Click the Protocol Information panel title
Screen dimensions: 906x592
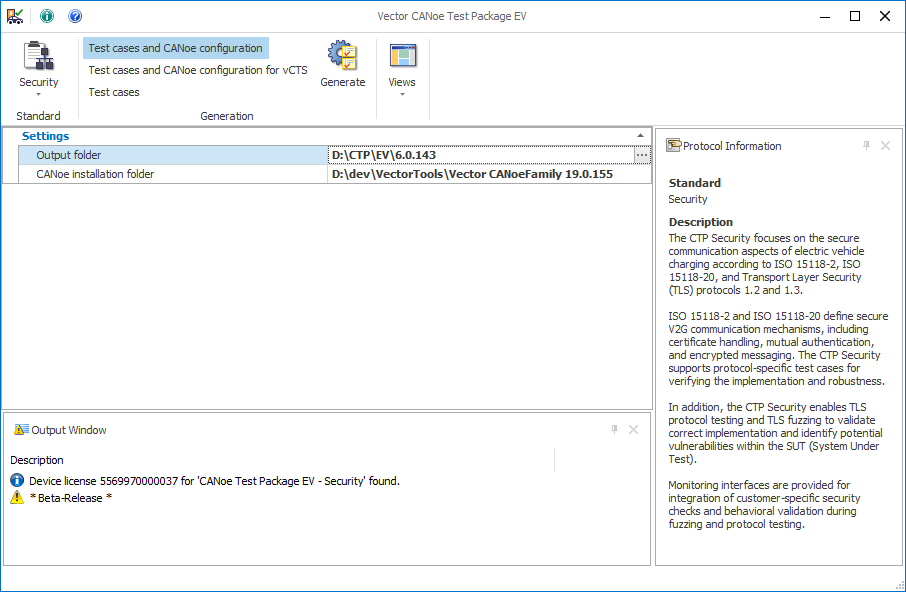point(732,146)
